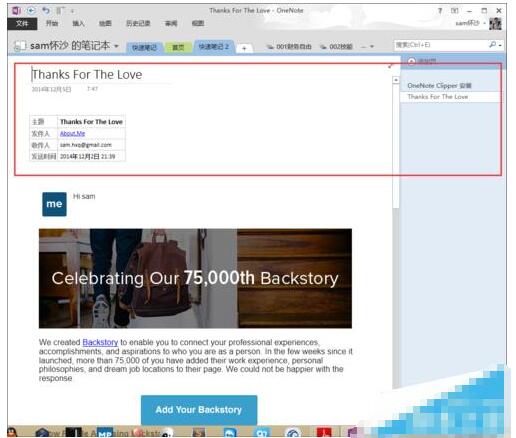Open the Backstory hyperlink in paragraph
Image resolution: width=516 pixels, height=438 pixels.
point(100,342)
